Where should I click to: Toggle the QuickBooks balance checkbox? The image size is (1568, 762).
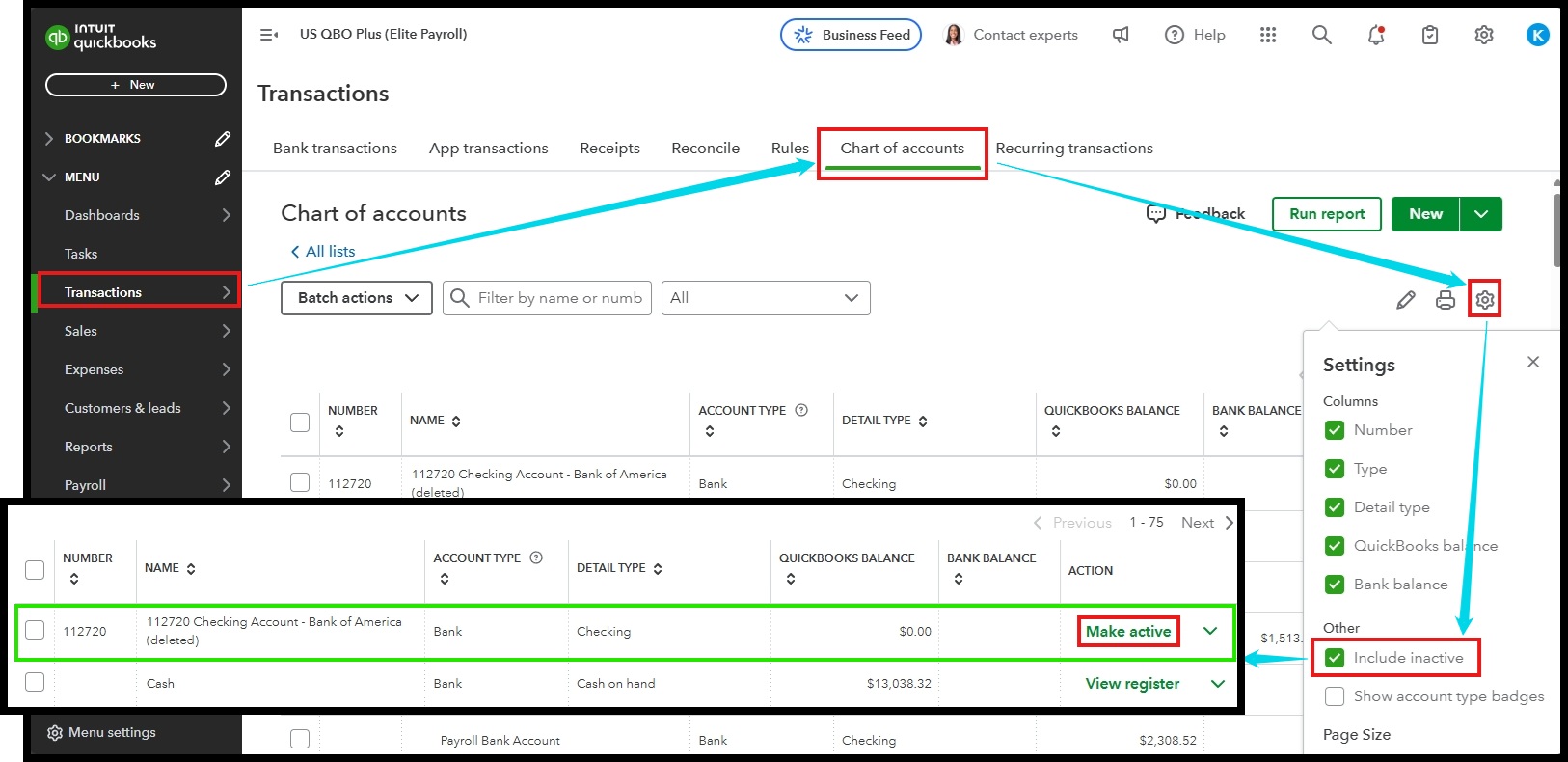coord(1335,546)
